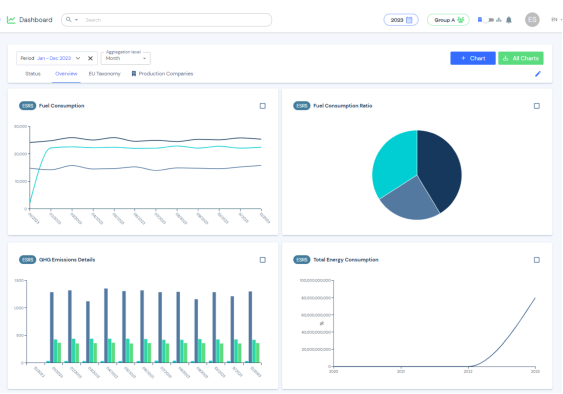Screen dimensions: 563x394
Task: Click the blue + Chart button
Action: [x=473, y=58]
